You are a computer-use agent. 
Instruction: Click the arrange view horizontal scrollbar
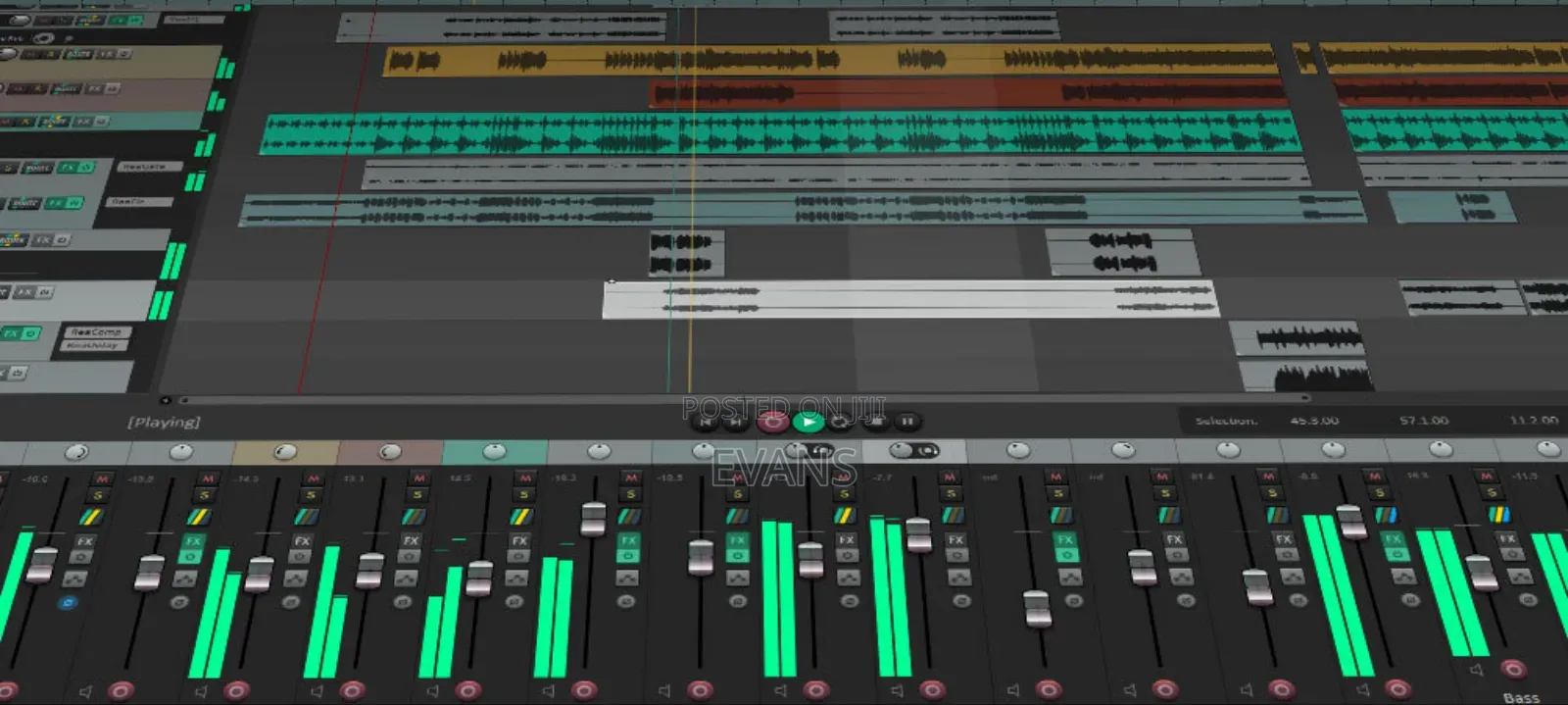coord(745,399)
